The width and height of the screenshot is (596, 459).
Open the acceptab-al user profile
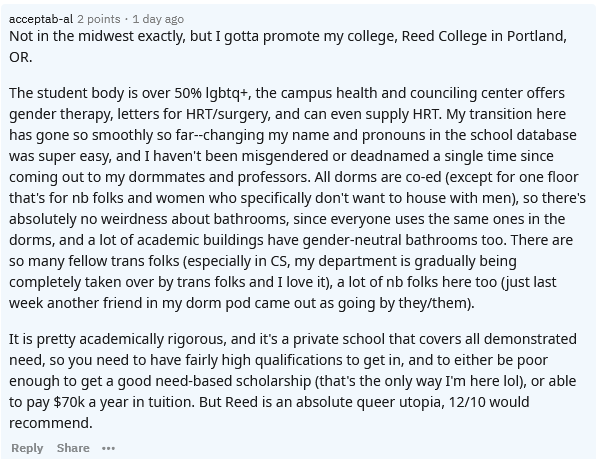[x=41, y=19]
